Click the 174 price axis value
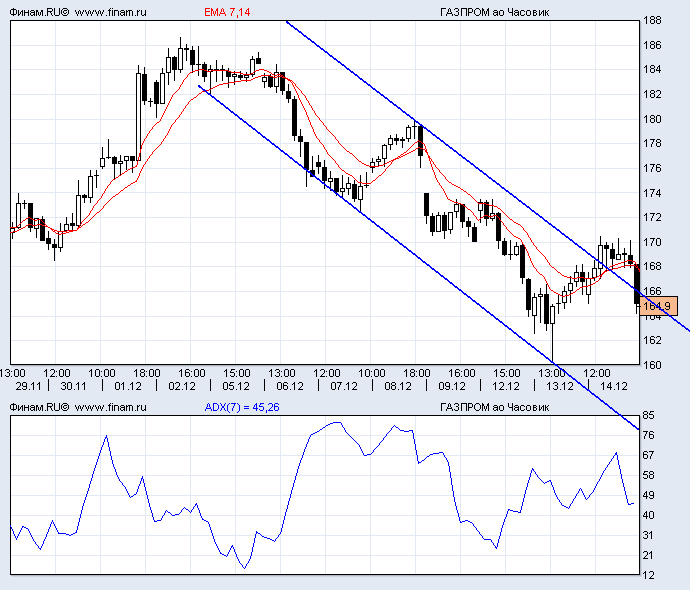Image resolution: width=690 pixels, height=590 pixels. point(652,193)
